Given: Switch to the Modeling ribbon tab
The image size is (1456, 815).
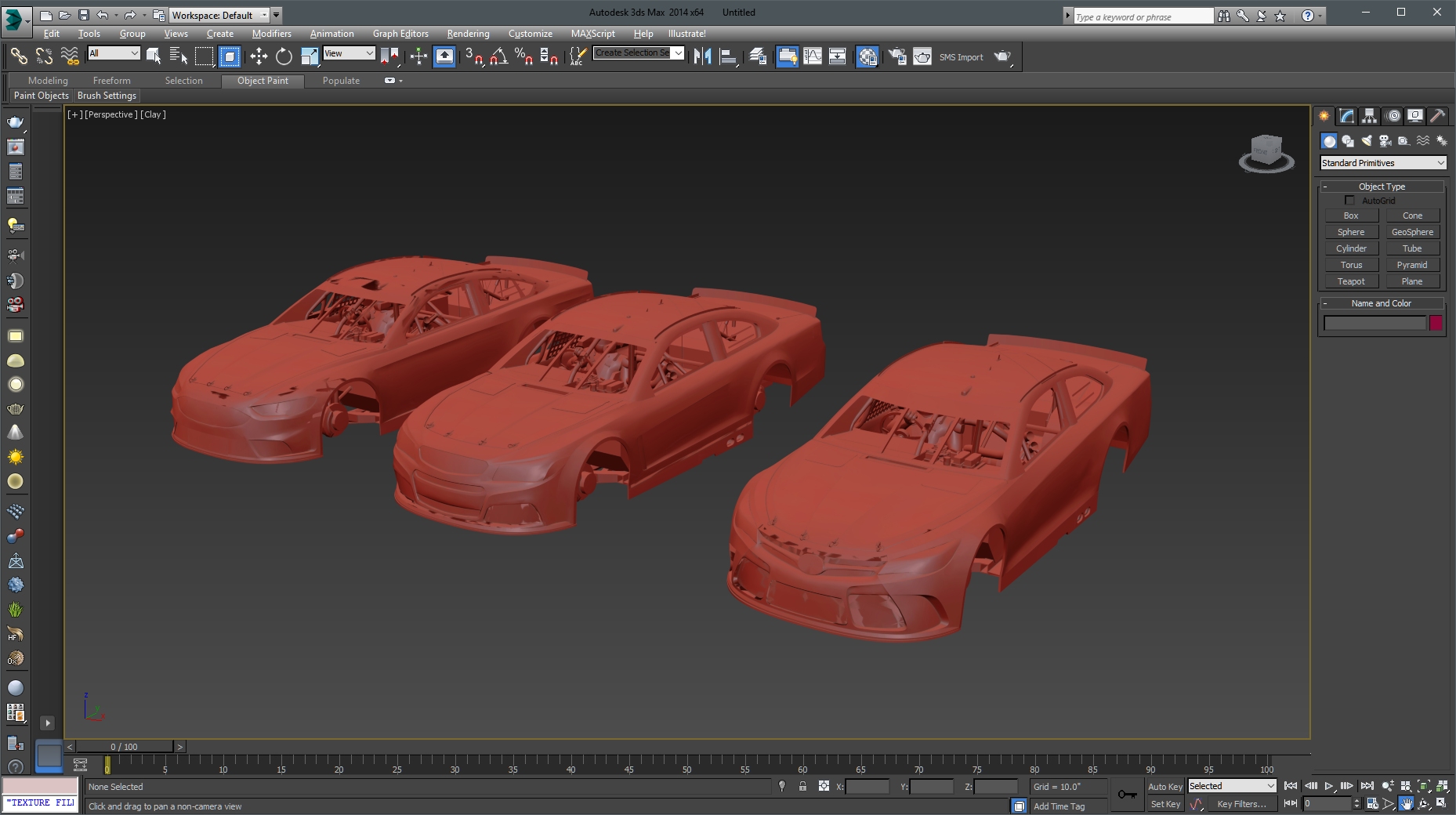Looking at the screenshot, I should [48, 81].
